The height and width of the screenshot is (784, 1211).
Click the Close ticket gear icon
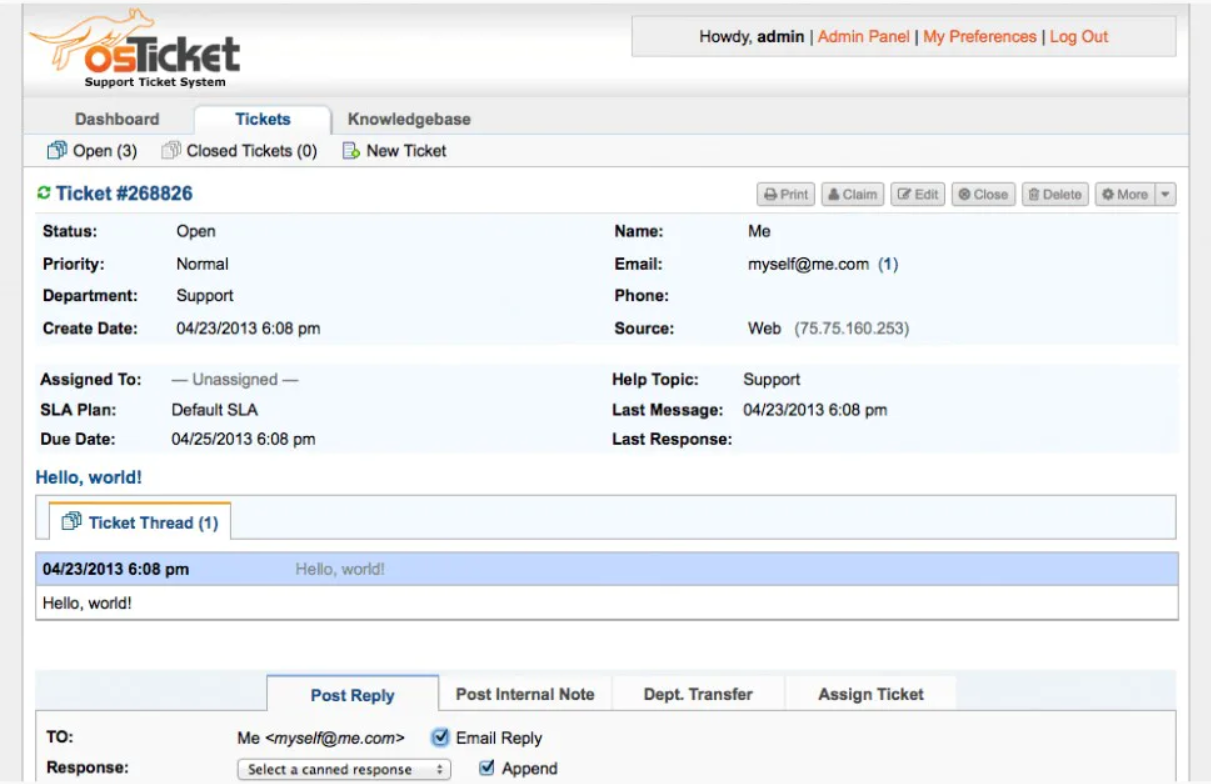pyautogui.click(x=963, y=194)
